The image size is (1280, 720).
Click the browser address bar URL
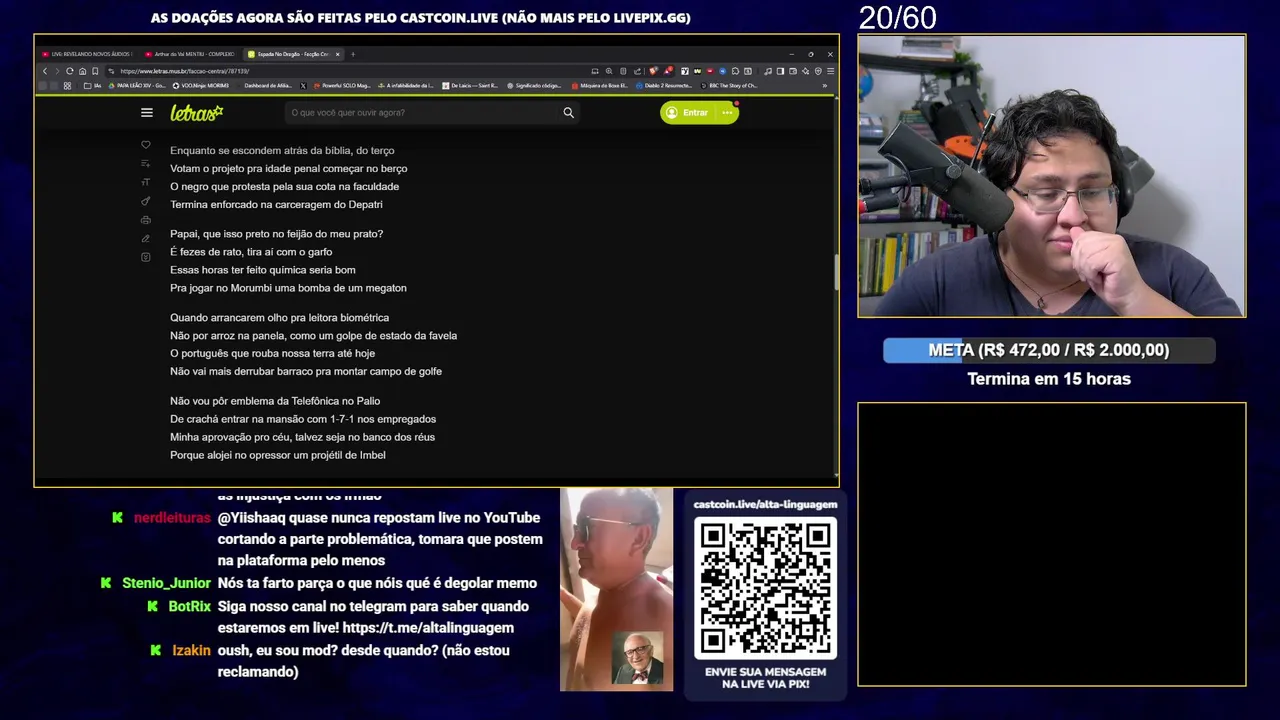185,71
